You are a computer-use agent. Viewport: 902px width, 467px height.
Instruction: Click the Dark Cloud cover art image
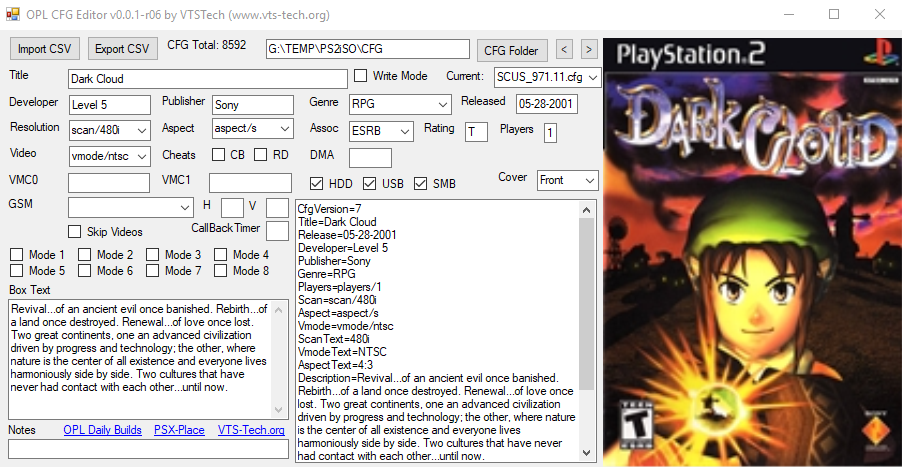[x=752, y=252]
